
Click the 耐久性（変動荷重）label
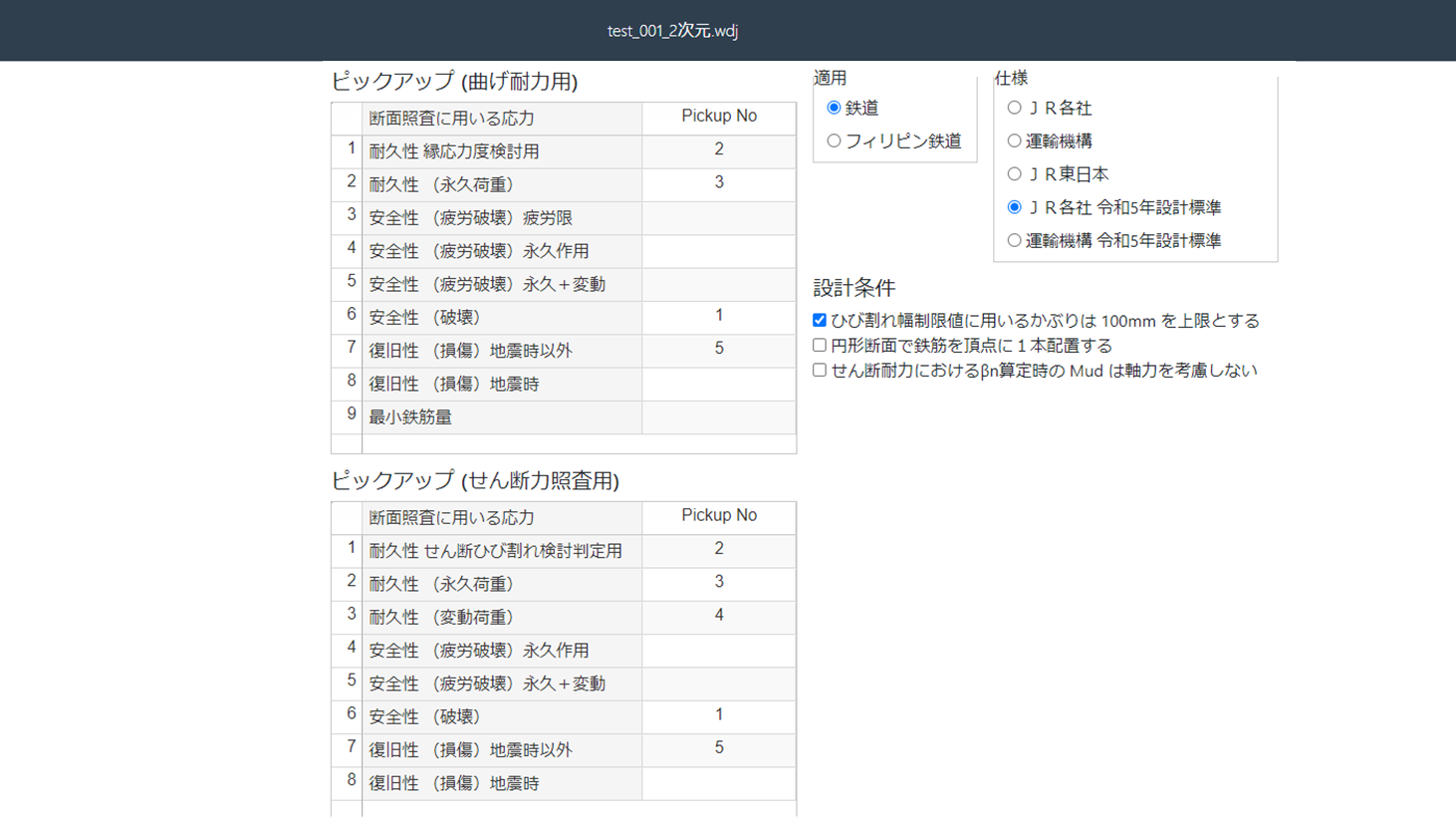441,618
